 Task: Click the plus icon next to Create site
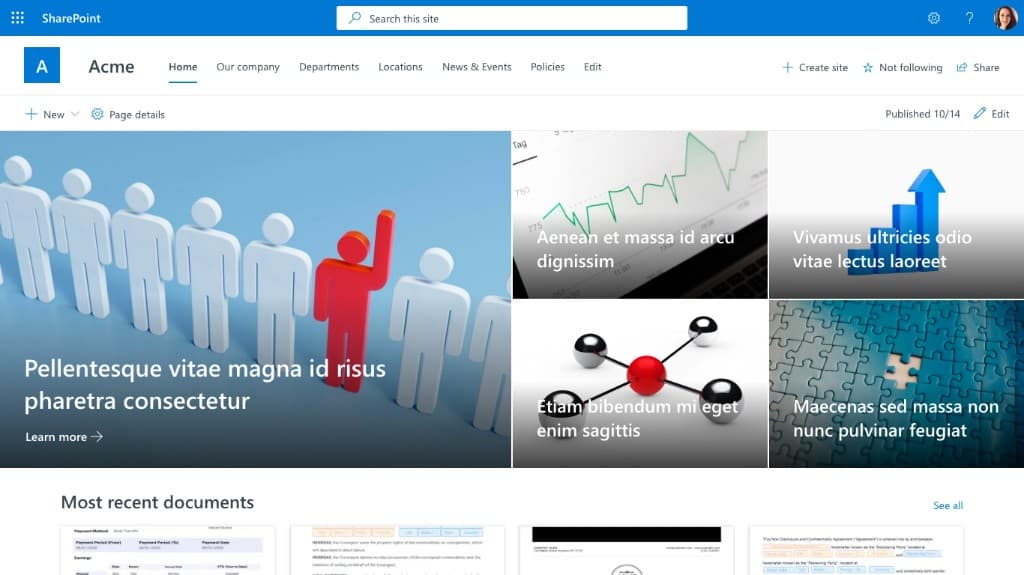coord(788,67)
